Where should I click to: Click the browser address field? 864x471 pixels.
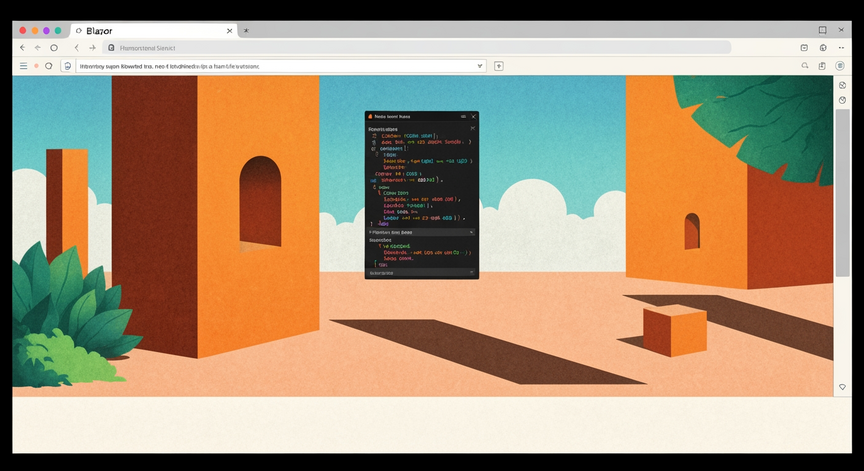click(418, 48)
